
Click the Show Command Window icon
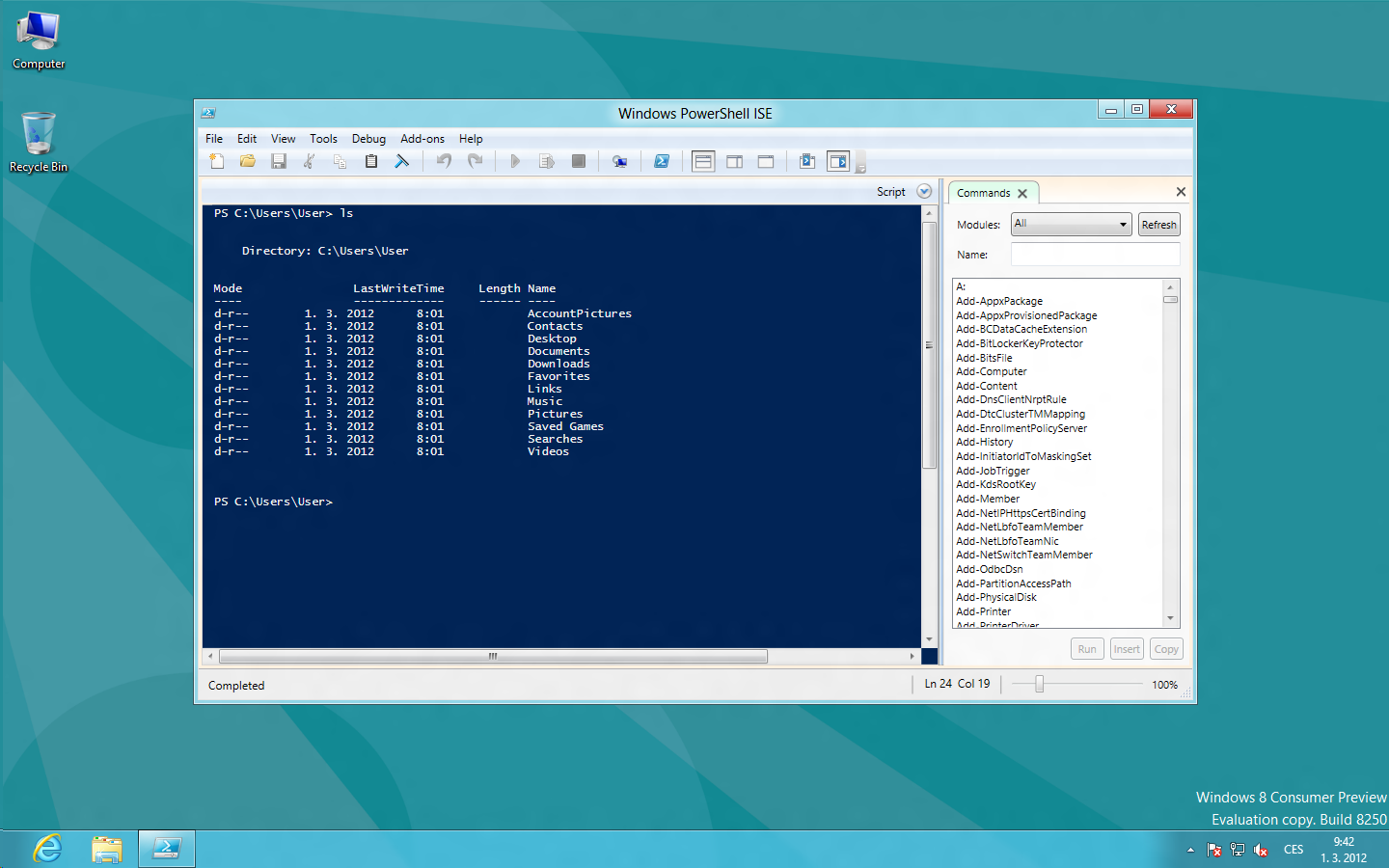click(x=807, y=161)
